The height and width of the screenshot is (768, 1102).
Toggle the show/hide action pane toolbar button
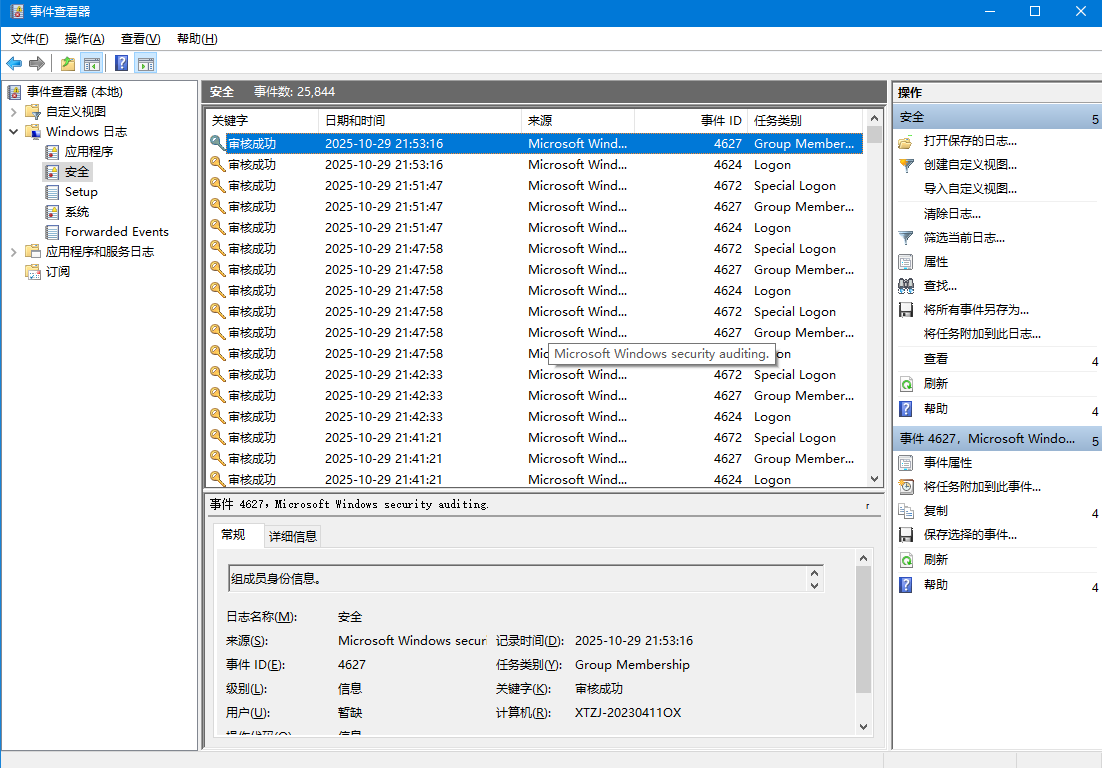pos(146,64)
